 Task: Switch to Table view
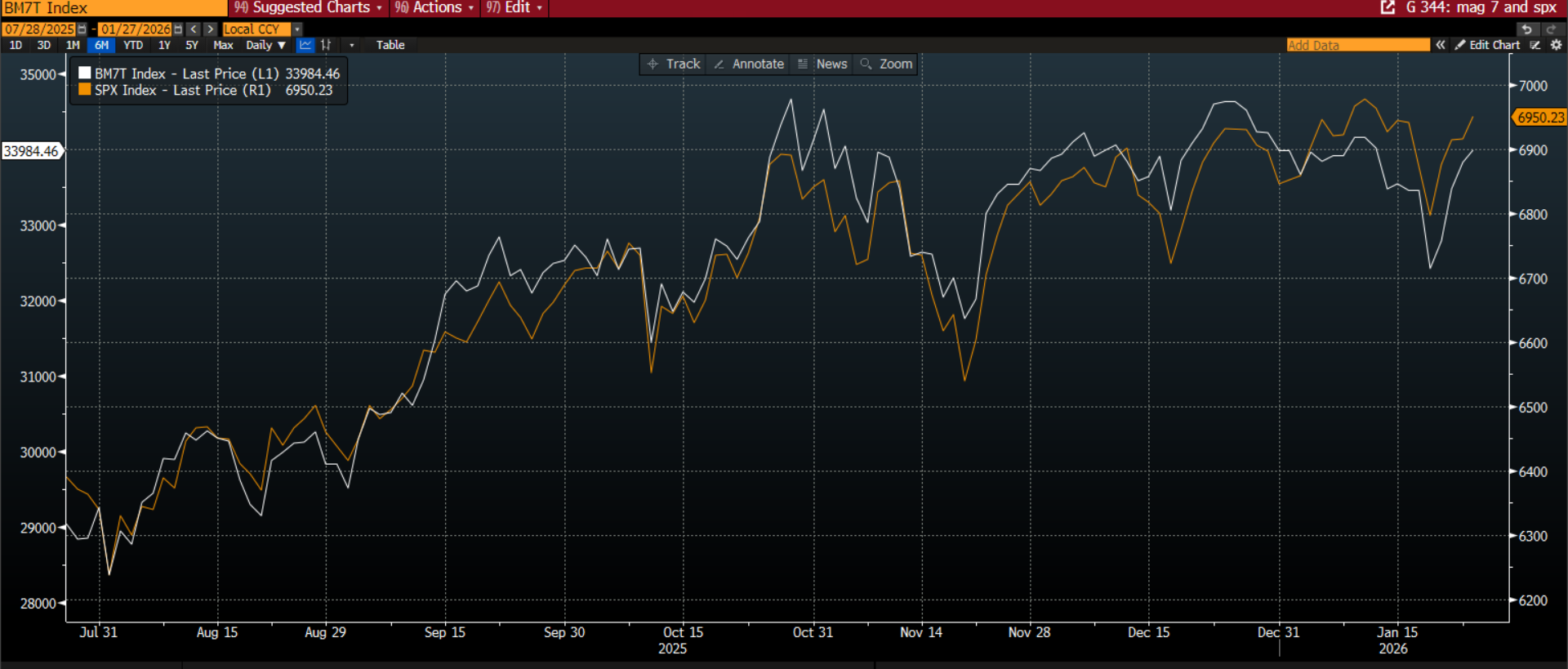390,45
